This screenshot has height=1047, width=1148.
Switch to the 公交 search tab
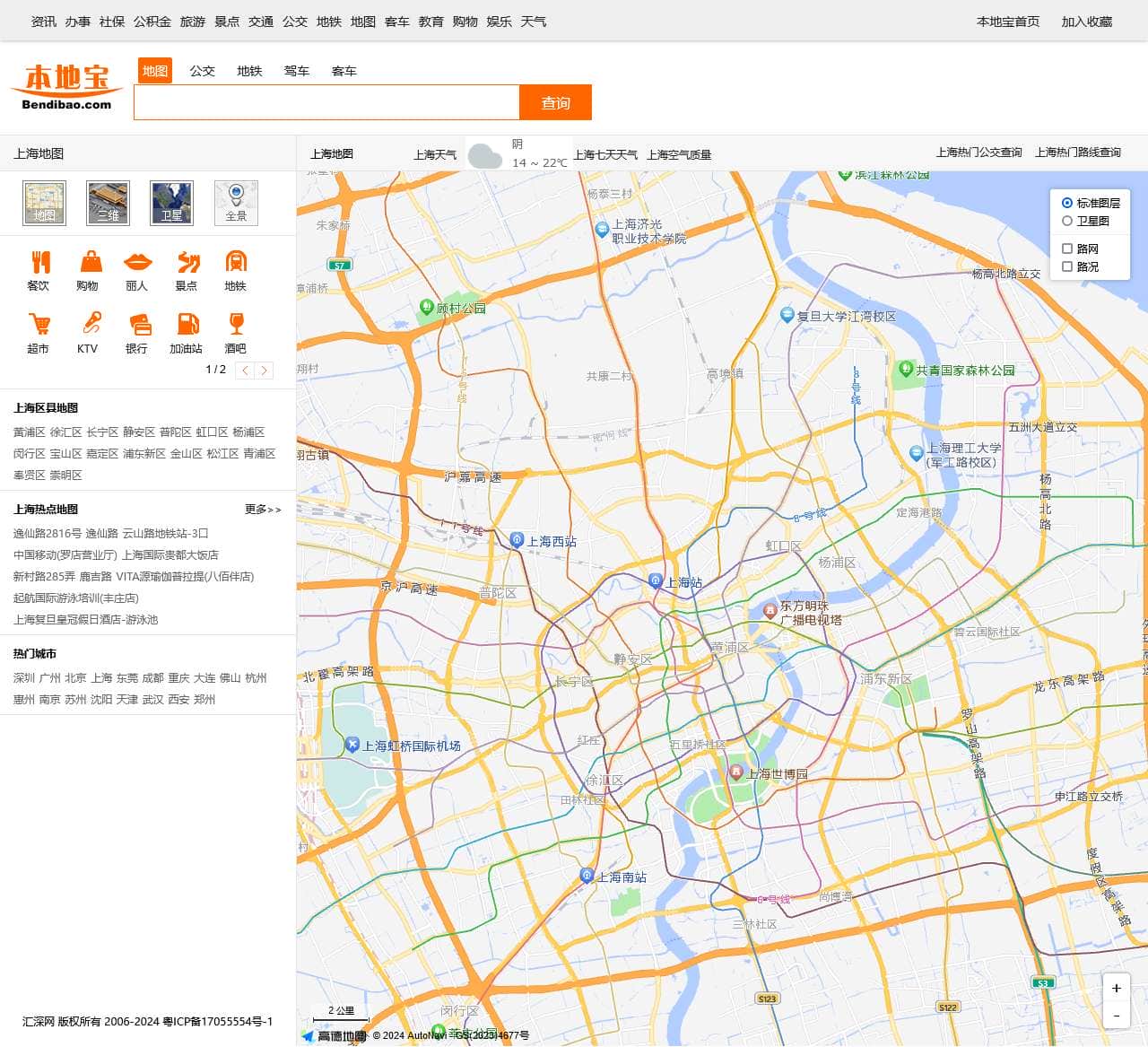coord(202,71)
